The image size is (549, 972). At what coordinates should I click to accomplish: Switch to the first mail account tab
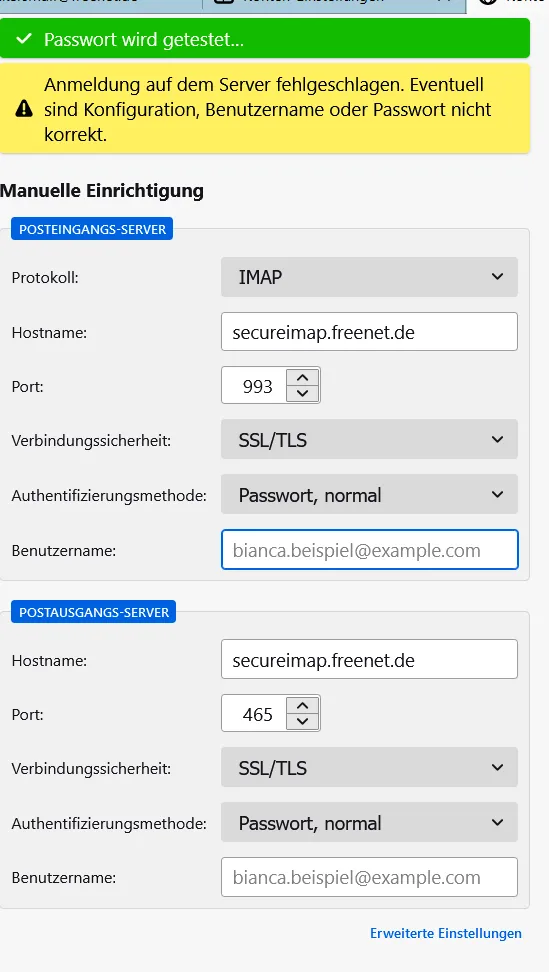(100, 5)
